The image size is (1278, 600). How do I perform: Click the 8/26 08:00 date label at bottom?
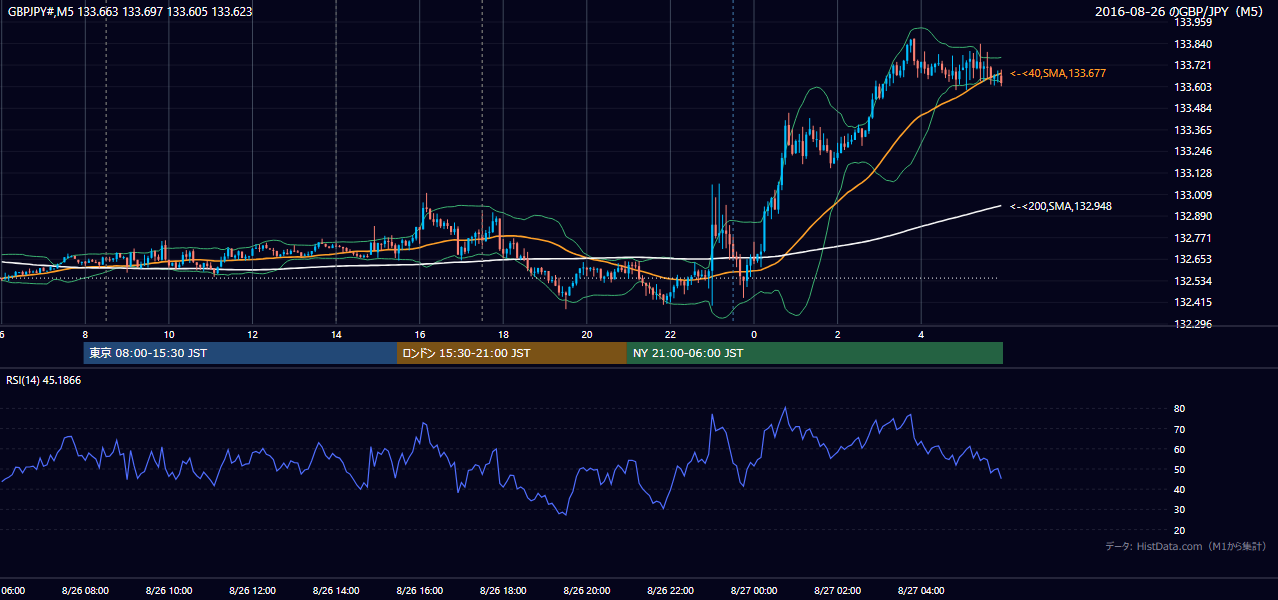tap(85, 591)
